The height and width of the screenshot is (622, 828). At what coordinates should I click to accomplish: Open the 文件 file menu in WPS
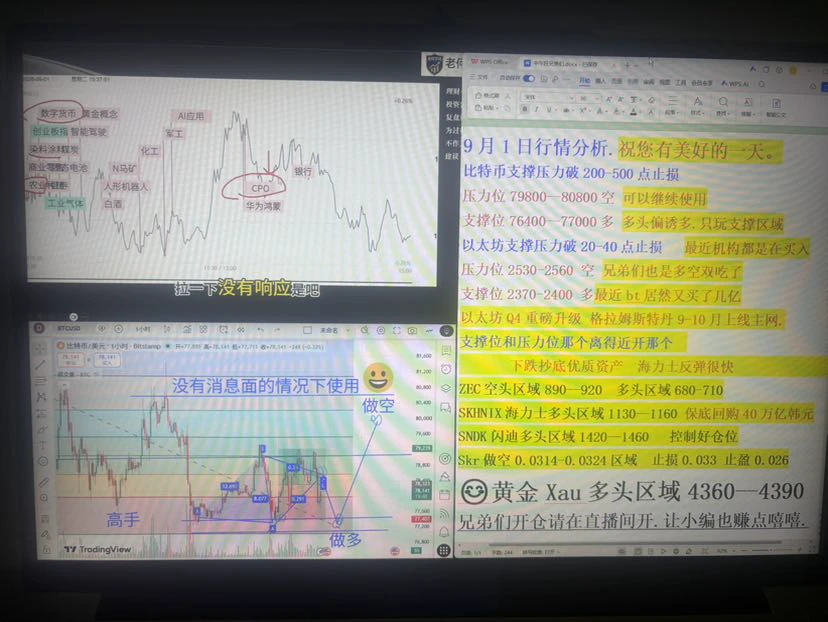click(x=480, y=77)
